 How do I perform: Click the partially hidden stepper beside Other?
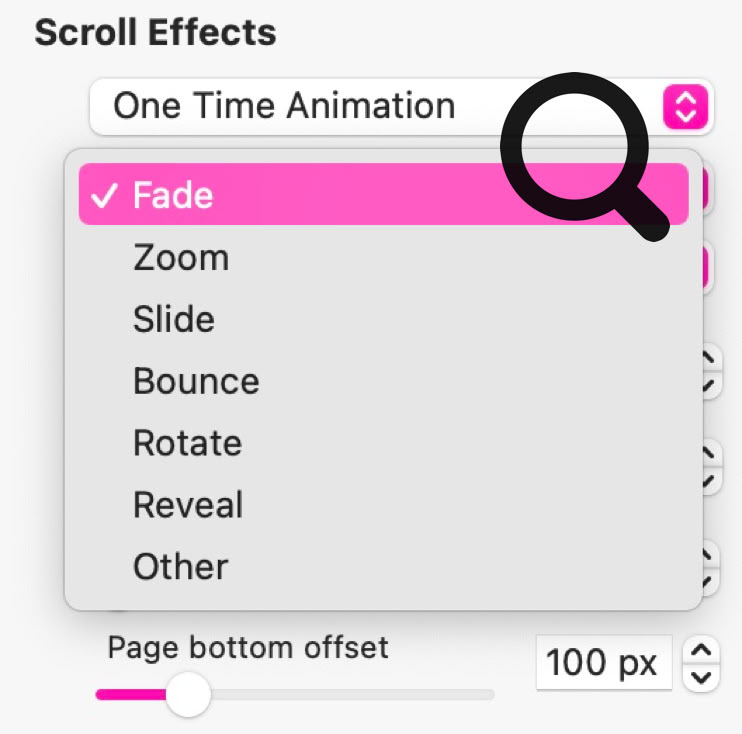pos(708,565)
